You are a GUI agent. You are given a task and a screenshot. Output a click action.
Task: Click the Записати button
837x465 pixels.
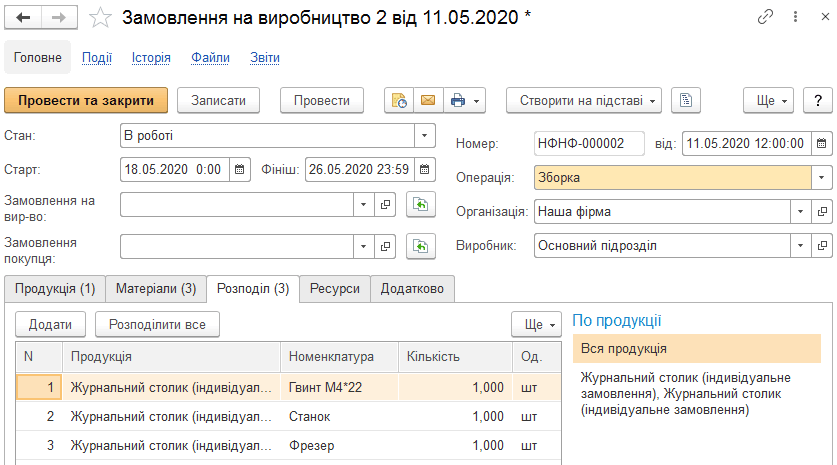[218, 100]
